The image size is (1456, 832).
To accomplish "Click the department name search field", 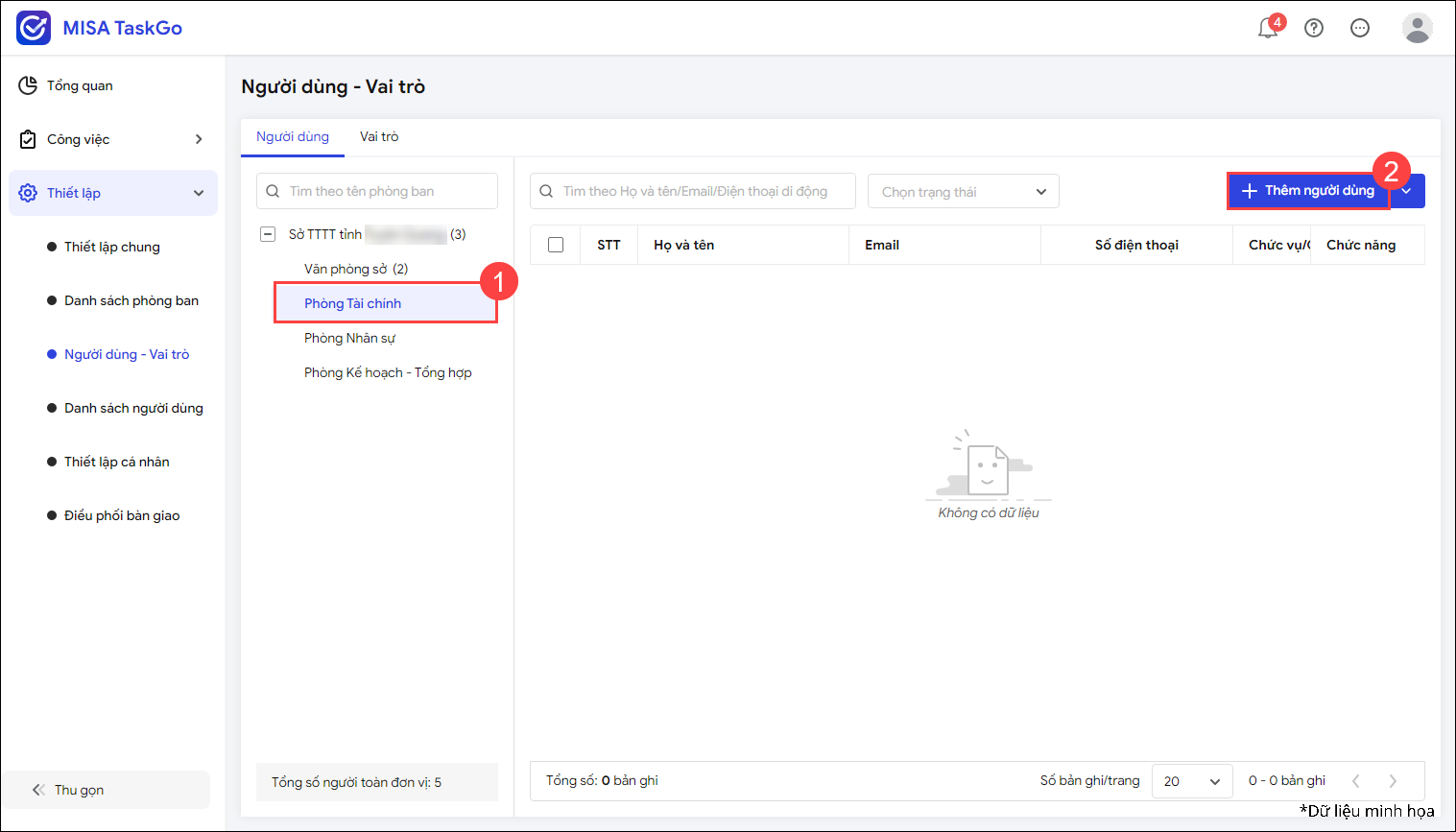I will tap(377, 191).
